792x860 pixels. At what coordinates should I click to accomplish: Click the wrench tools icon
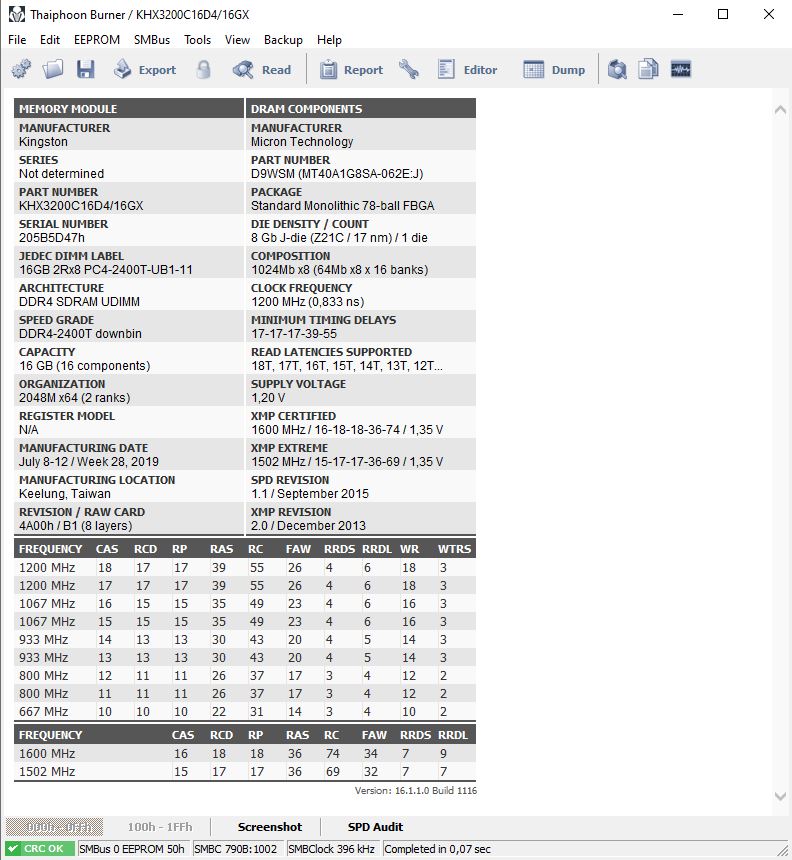(x=409, y=70)
